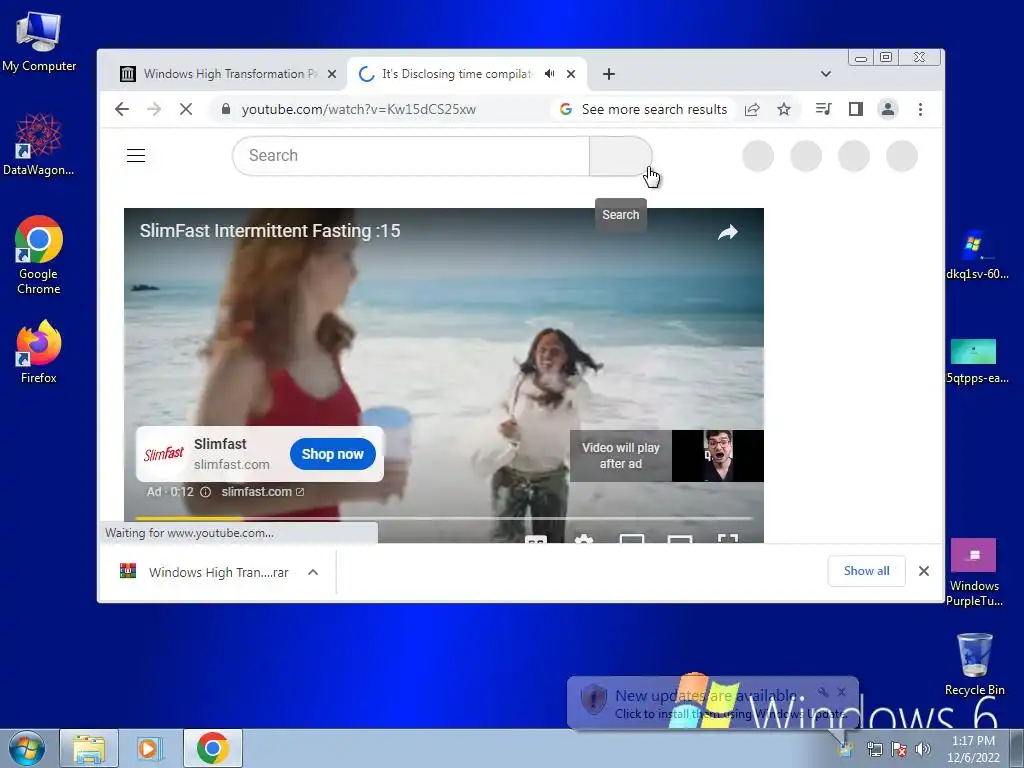Click the padlock site info icon
The width and height of the screenshot is (1024, 768).
tap(226, 109)
